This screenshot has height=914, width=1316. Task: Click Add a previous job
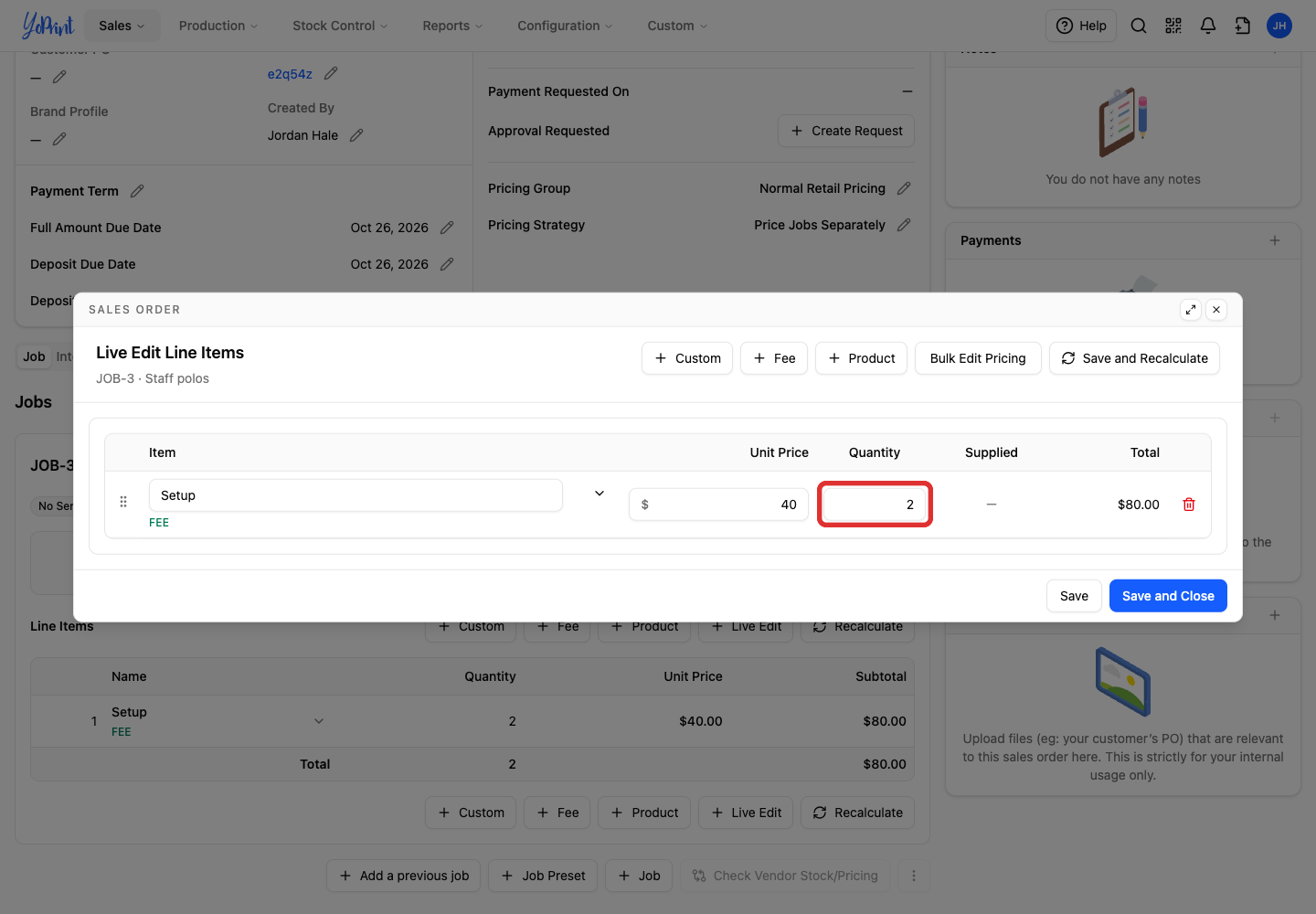(x=403, y=876)
